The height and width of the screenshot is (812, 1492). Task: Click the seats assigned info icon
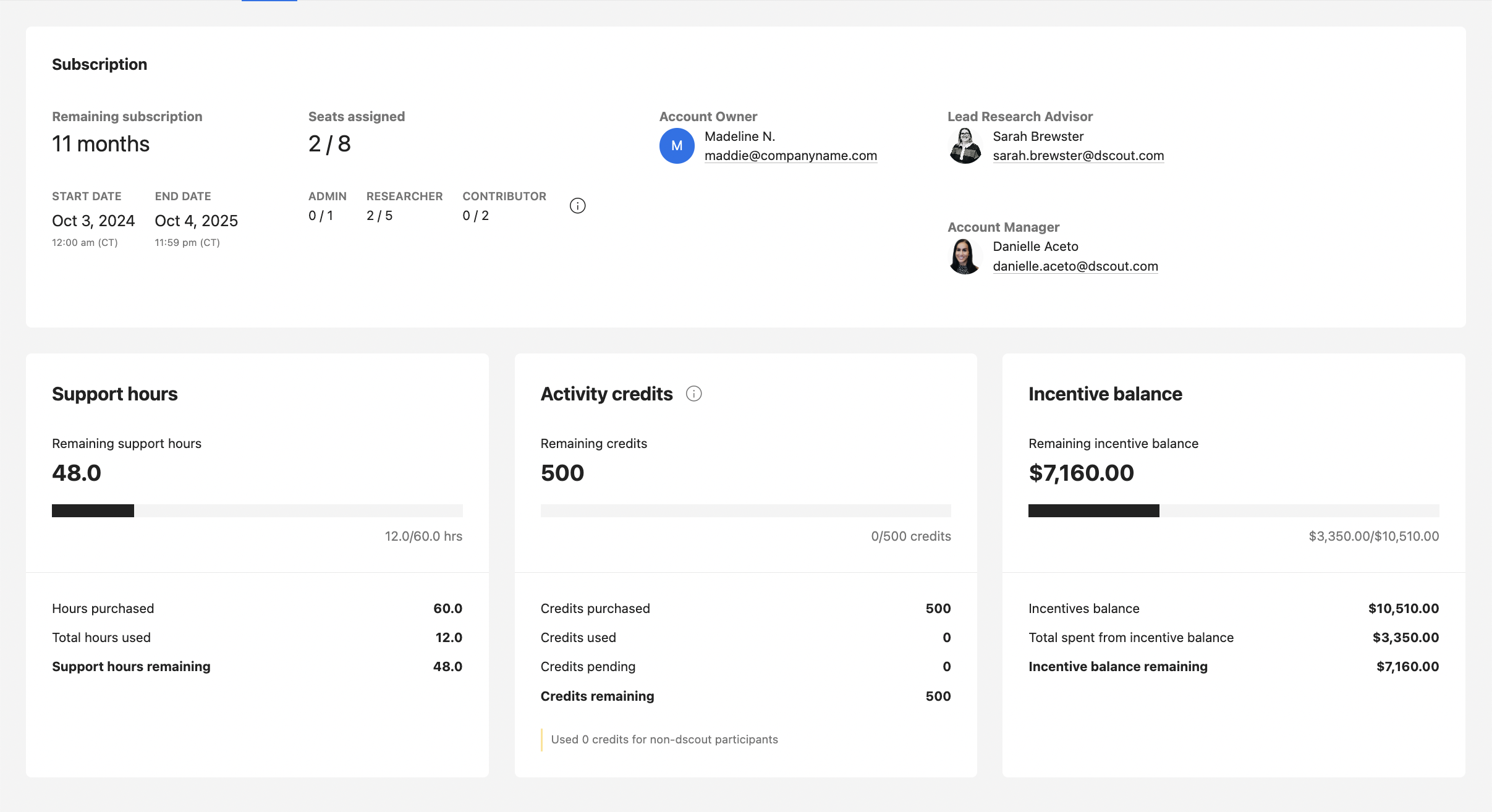[x=577, y=206]
